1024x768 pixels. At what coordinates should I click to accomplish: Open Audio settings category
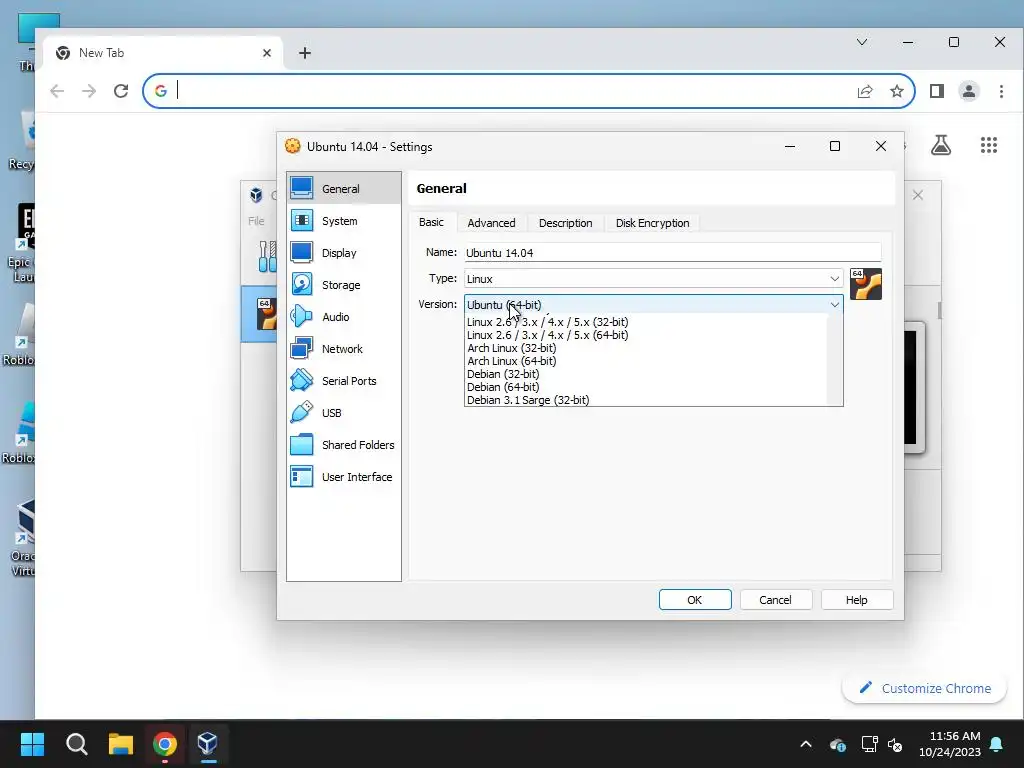pyautogui.click(x=344, y=317)
